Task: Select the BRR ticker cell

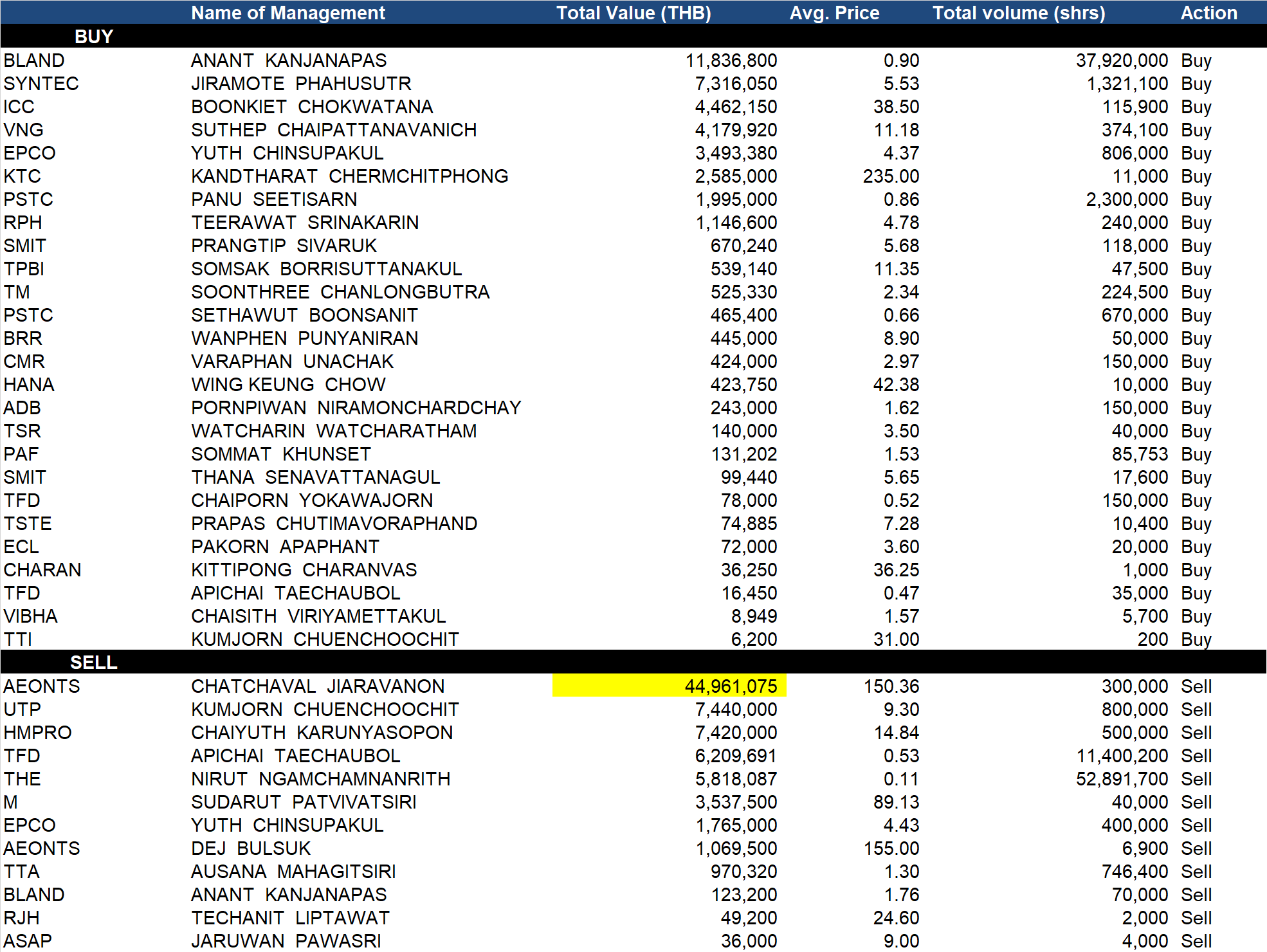Action: (23, 338)
